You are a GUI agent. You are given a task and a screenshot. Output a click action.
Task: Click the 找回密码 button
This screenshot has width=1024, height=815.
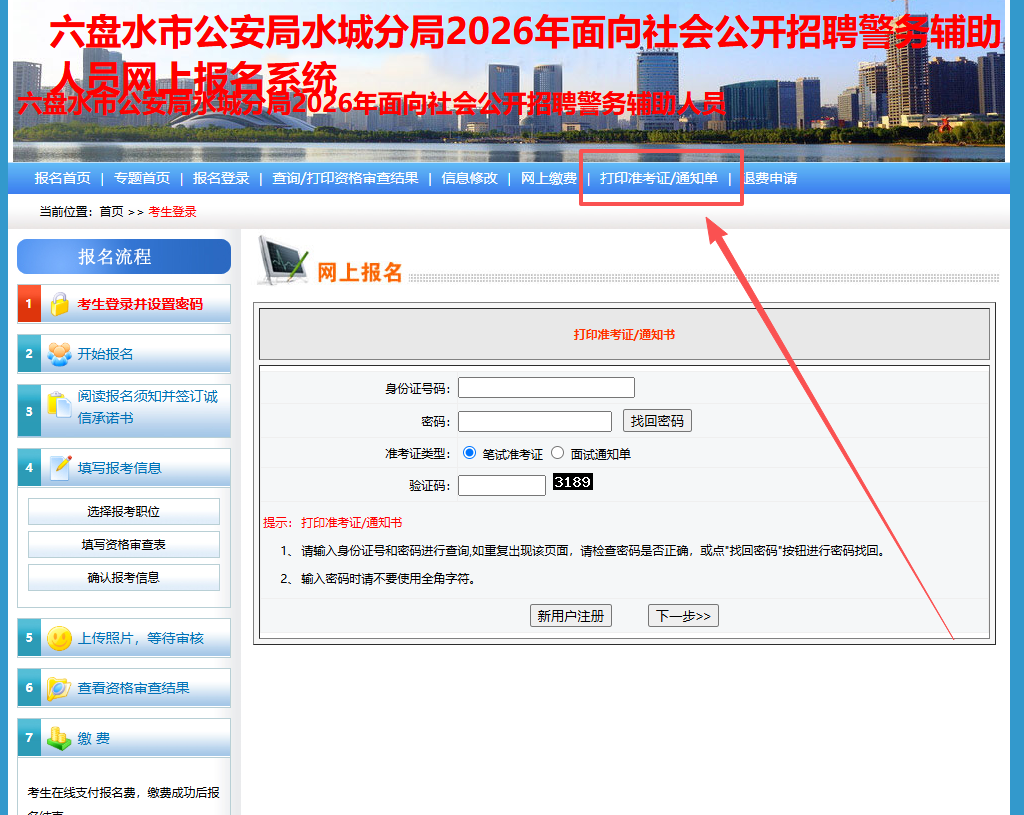coord(657,421)
